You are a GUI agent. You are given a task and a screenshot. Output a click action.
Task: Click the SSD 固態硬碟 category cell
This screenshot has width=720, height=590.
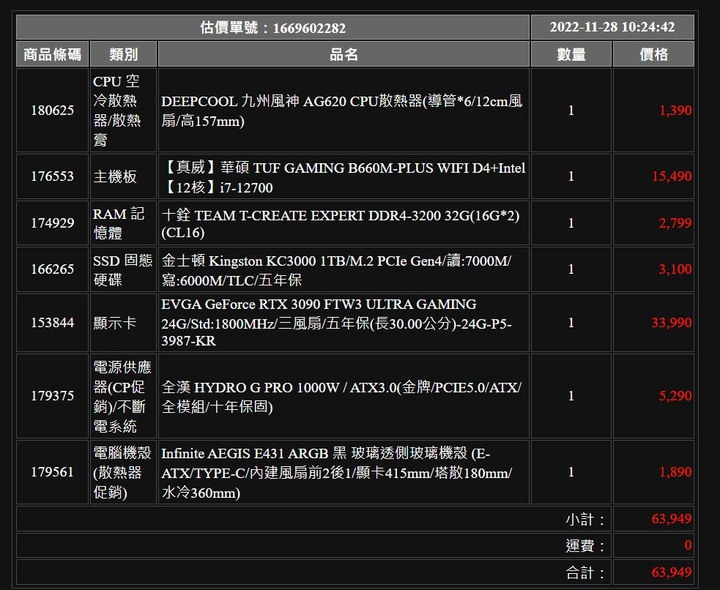tap(122, 270)
